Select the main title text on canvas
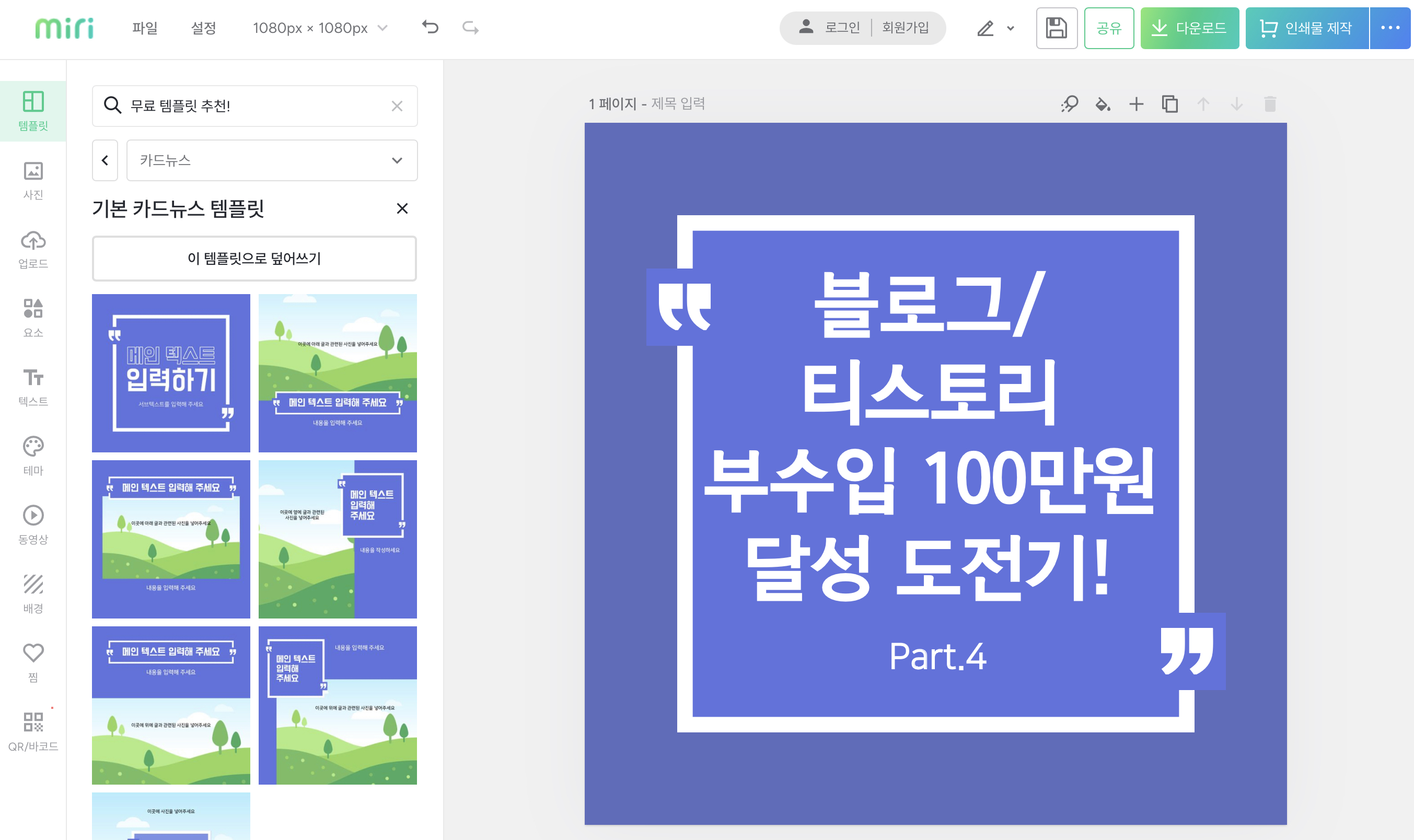The image size is (1414, 840). pos(929,436)
